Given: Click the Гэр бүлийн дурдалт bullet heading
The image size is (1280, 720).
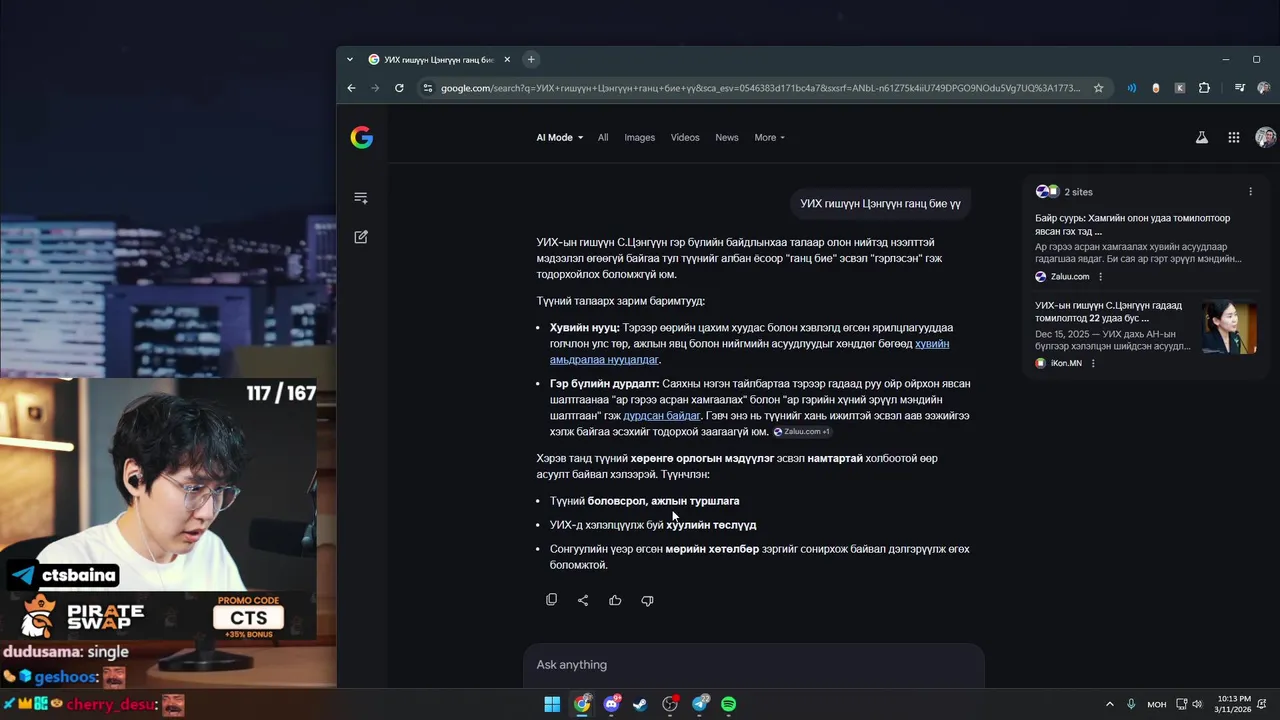Looking at the screenshot, I should [x=604, y=384].
